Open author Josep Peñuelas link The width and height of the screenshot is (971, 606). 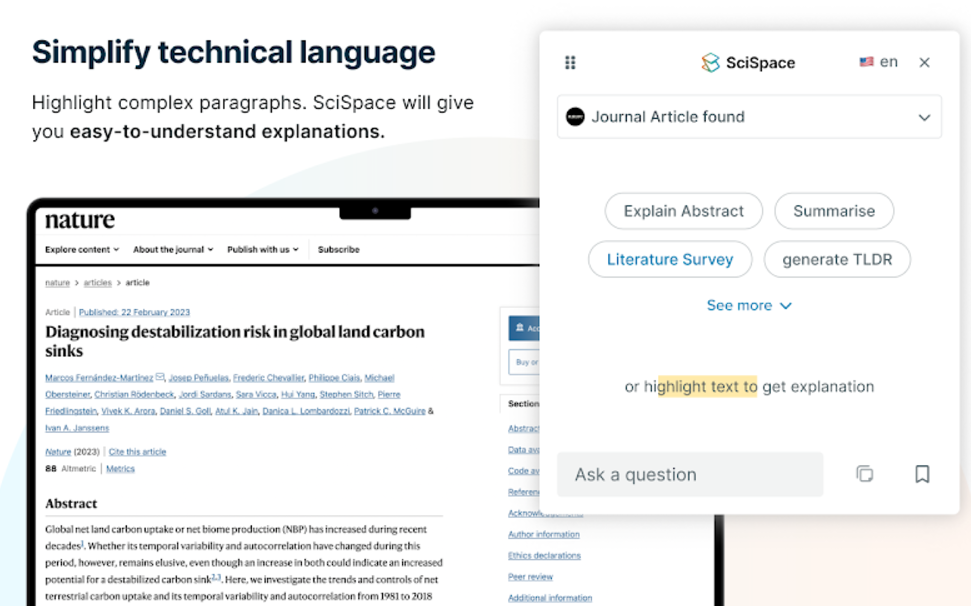point(199,378)
